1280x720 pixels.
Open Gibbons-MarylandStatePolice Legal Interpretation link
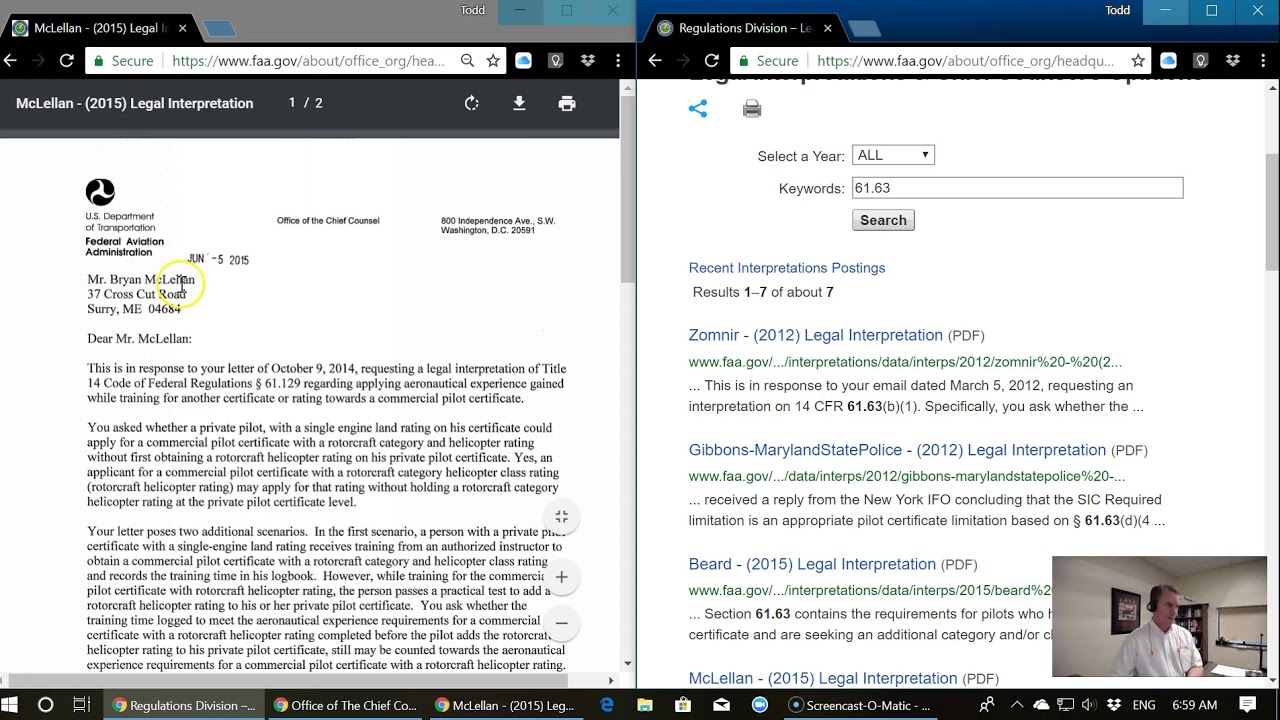pos(897,450)
